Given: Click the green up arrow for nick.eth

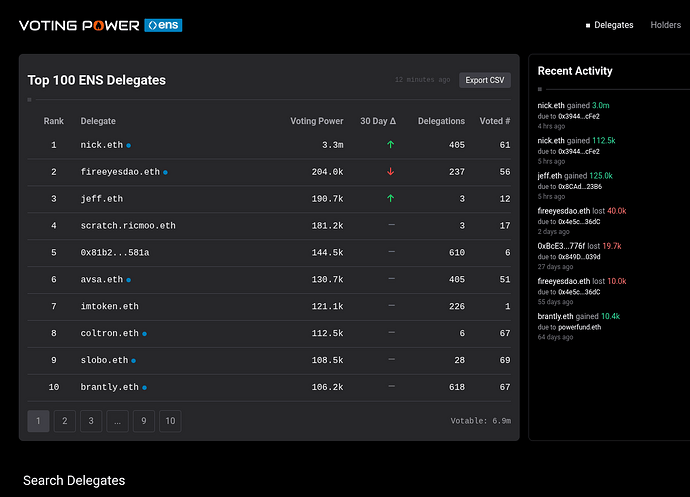Looking at the screenshot, I should point(390,144).
